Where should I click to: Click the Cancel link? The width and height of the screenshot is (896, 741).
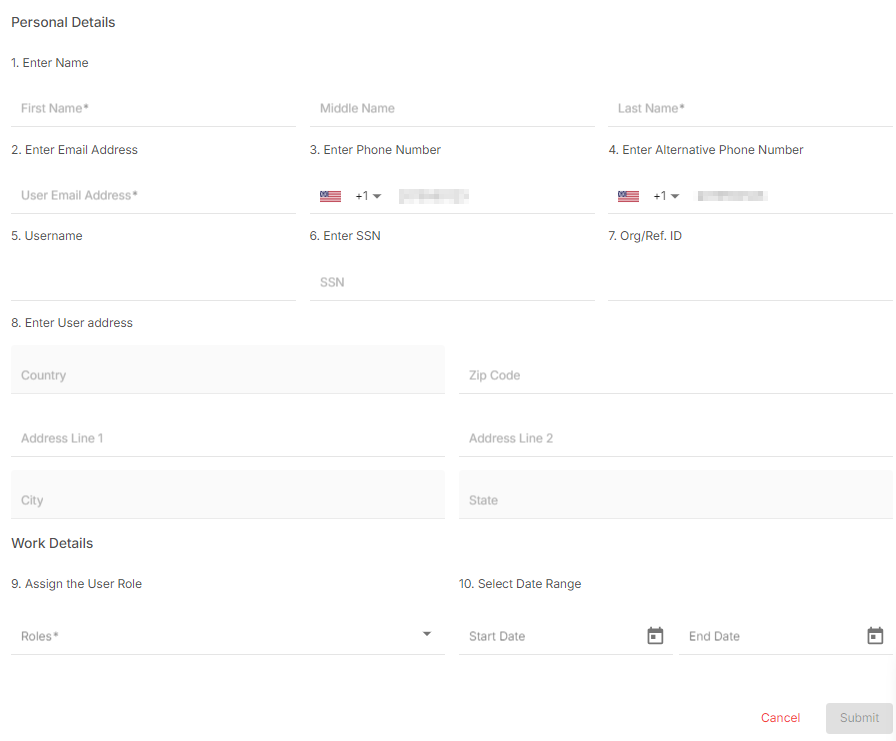(x=780, y=718)
